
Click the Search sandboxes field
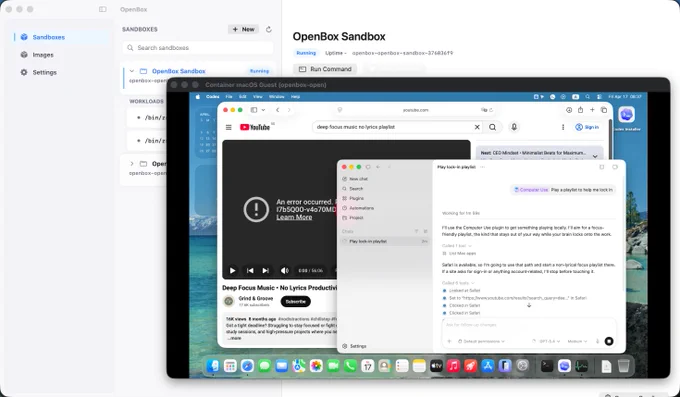[x=198, y=48]
